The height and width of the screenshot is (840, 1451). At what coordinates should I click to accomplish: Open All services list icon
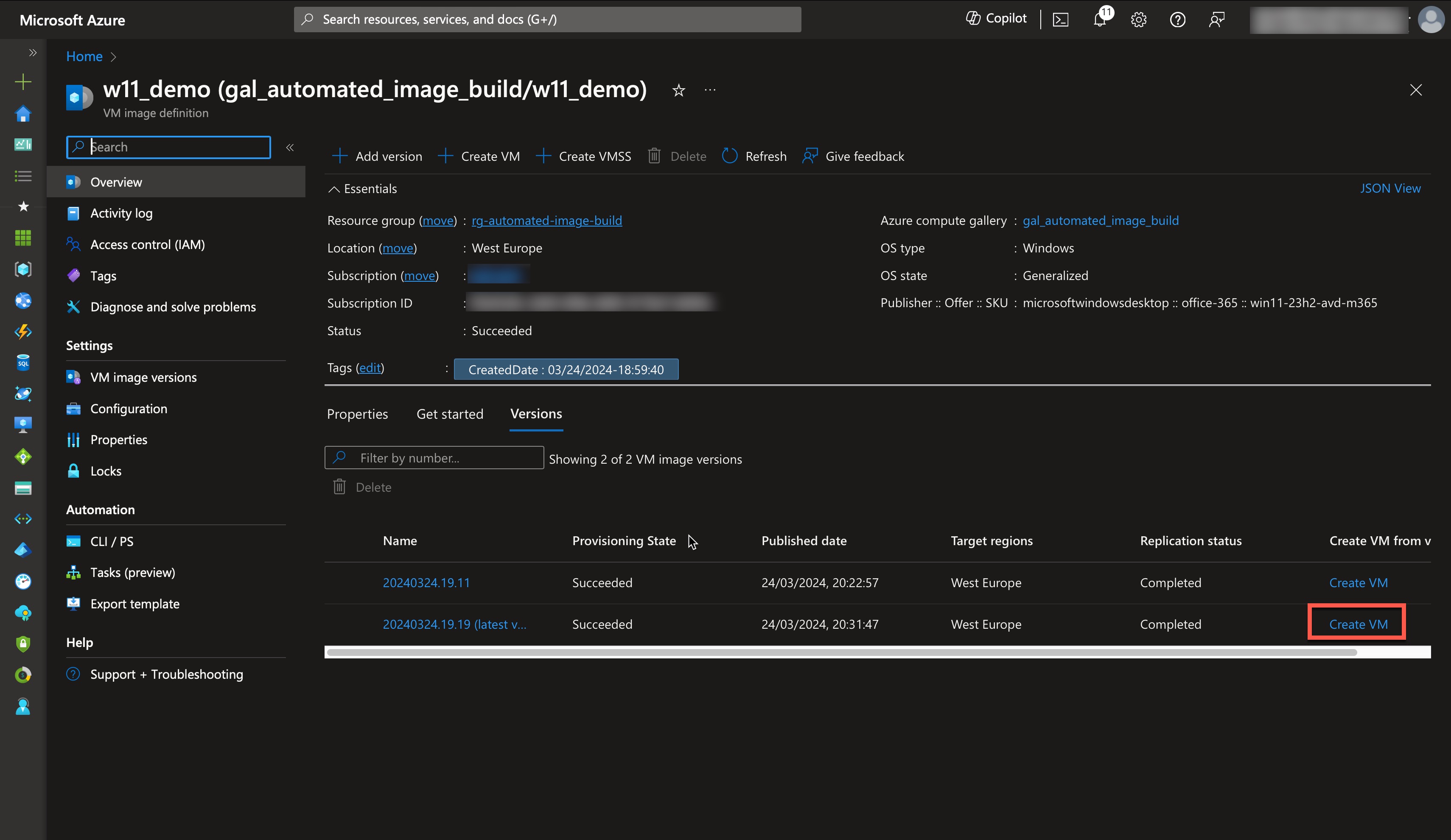pos(23,176)
